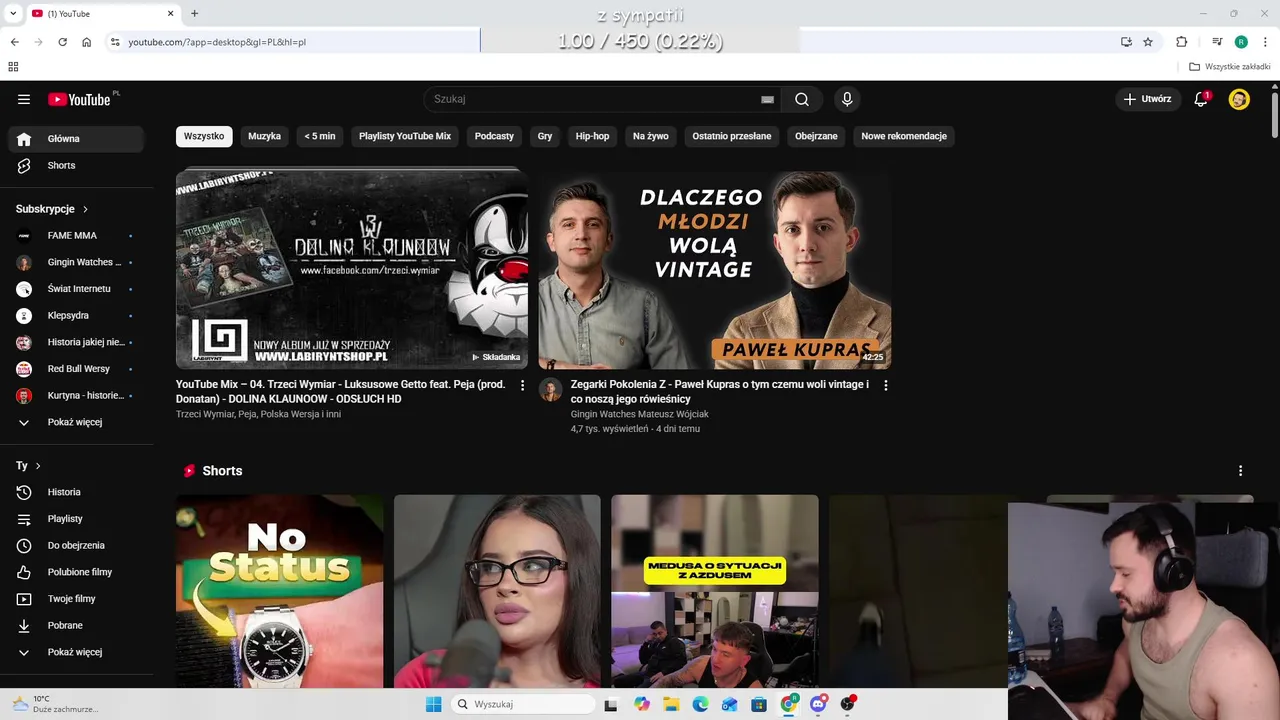Screen dimensions: 1280x720
Task: Open the Red Bull Wersy subscription
Action: (x=76, y=369)
